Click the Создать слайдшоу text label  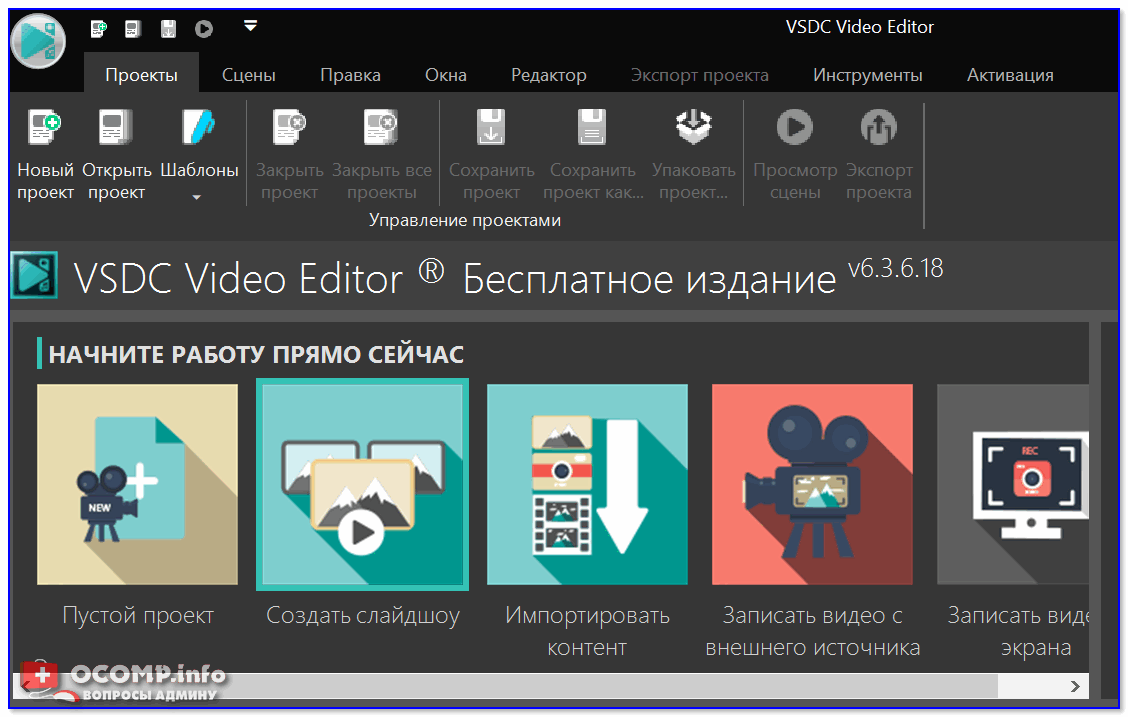[x=363, y=616]
